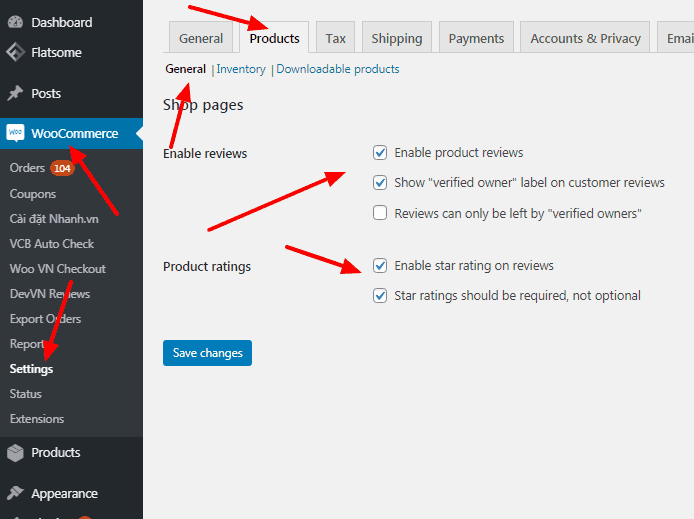Viewport: 694px width, 519px height.
Task: Click the WooCommerce logo icon
Action: [15, 133]
